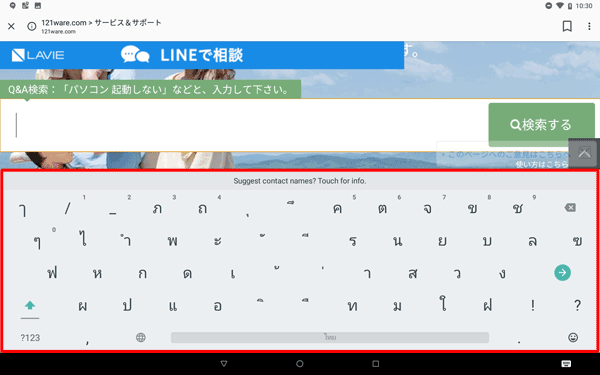600x375 pixels.
Task: Tap the ช key
Action: coord(517,208)
